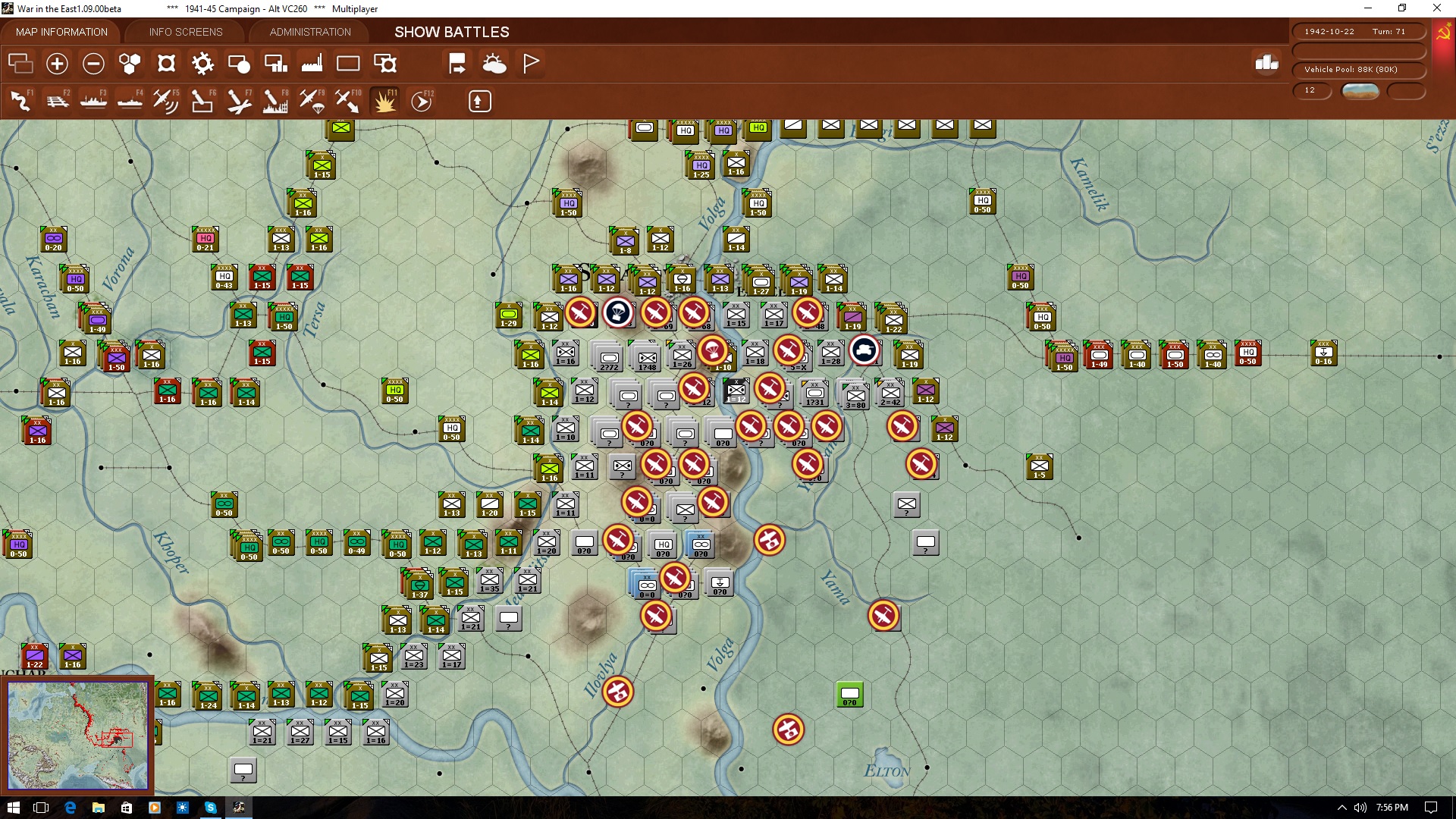1456x819 pixels.
Task: Toggle the rectangle-with-fort toolbar button
Action: pyautogui.click(x=385, y=64)
